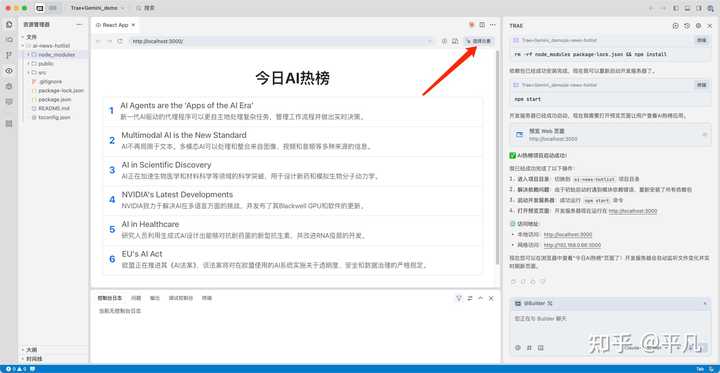Image resolution: width=720 pixels, height=373 pixels.
Task: Select the React App editor tab
Action: point(115,25)
